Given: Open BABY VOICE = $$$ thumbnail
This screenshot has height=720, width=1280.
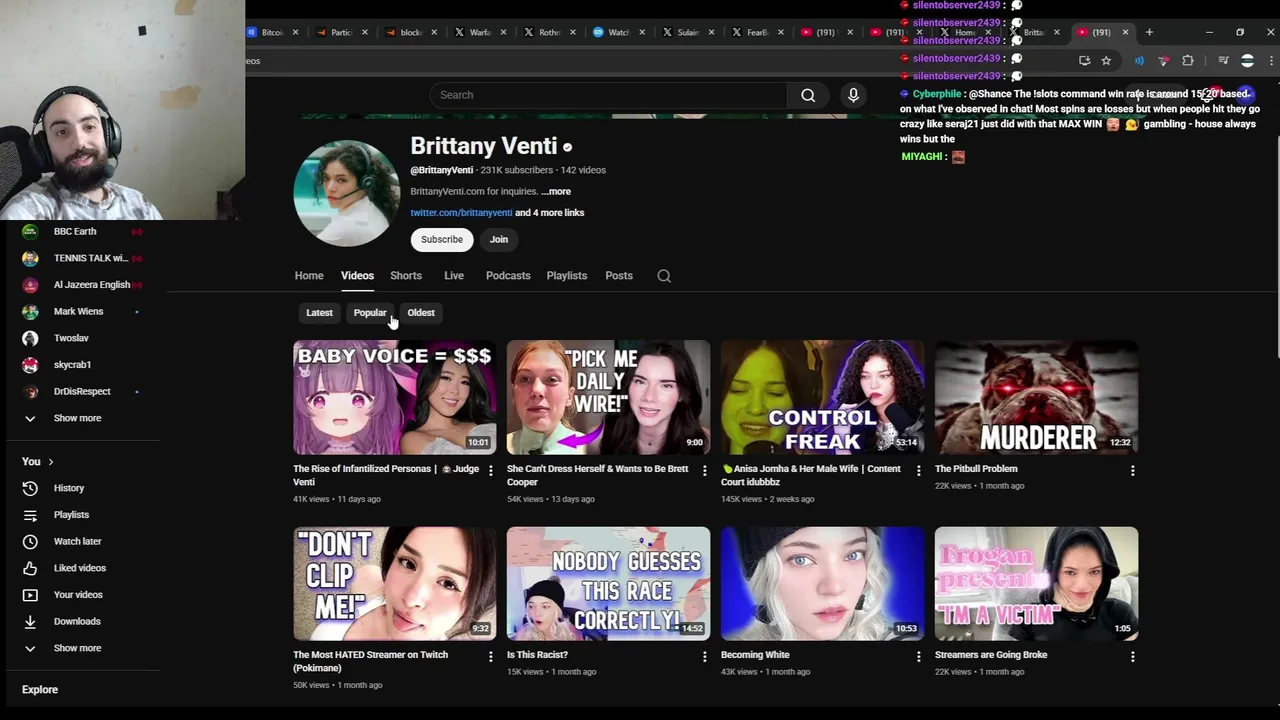Looking at the screenshot, I should pyautogui.click(x=394, y=398).
